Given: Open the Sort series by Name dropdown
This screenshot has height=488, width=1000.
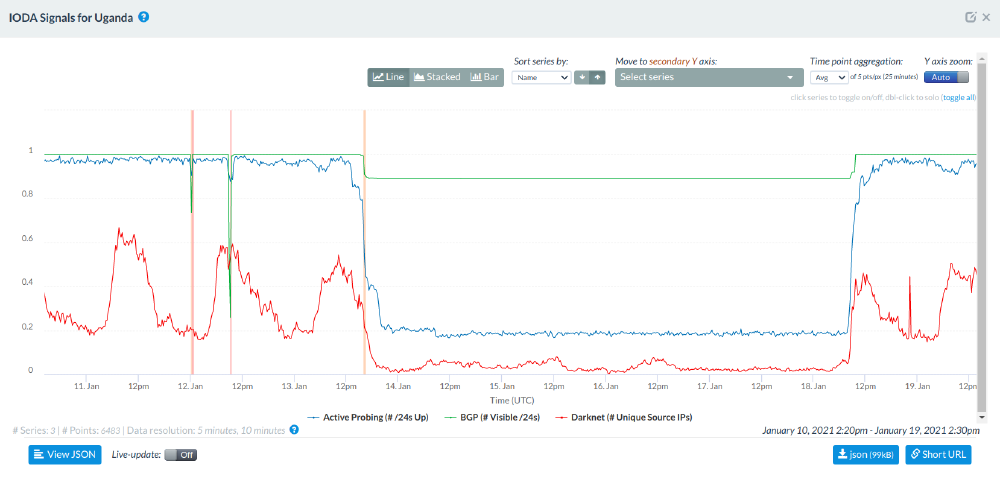Looking at the screenshot, I should pos(541,77).
